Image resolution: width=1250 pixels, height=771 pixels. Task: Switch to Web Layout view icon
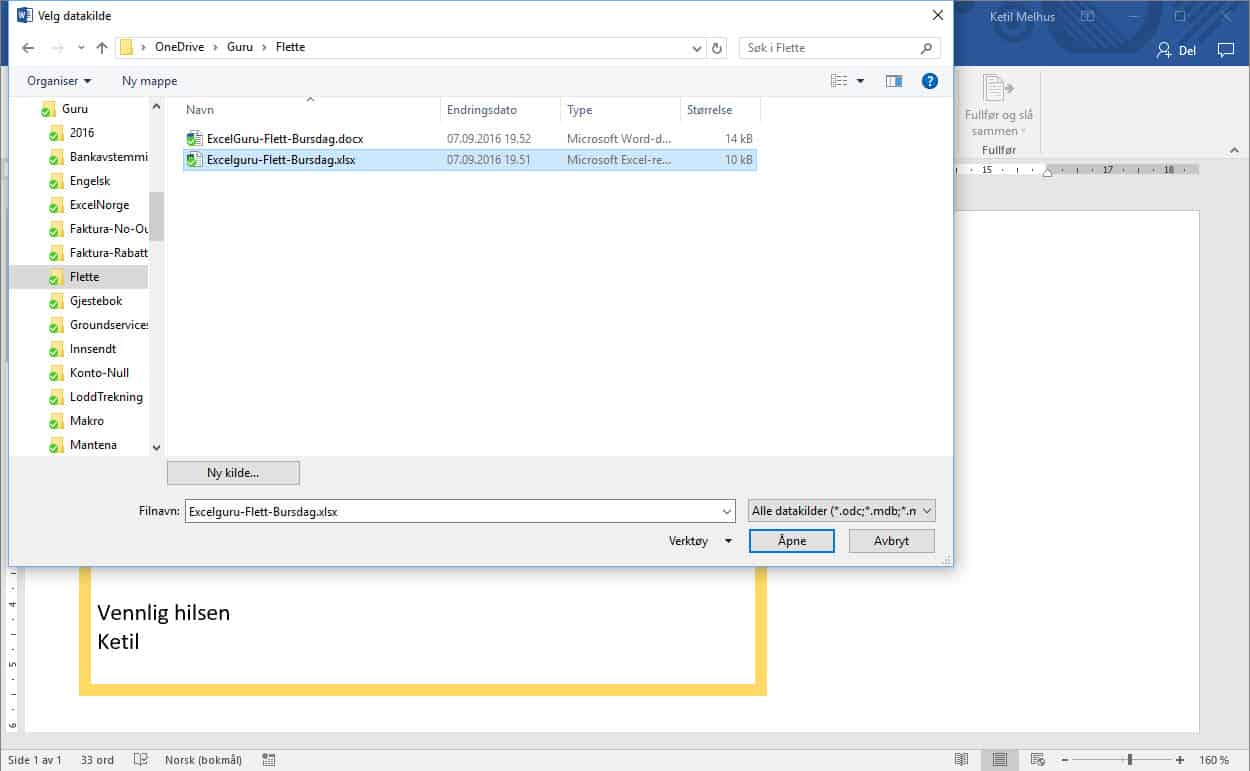(x=1037, y=760)
